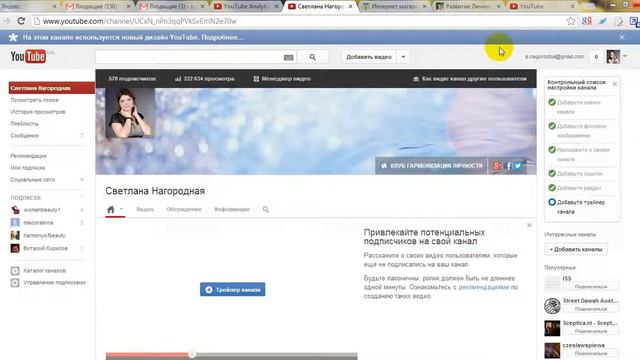Open 'Плейлисты' in the sidebar
The height and width of the screenshot is (360, 640).
tap(24, 123)
